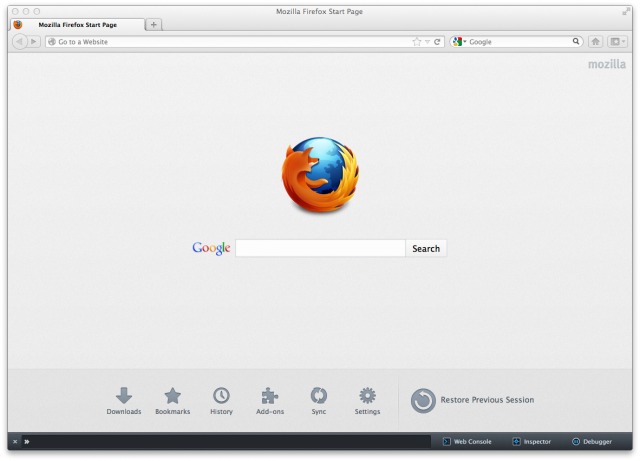Click the mozilla link at top right

[607, 64]
